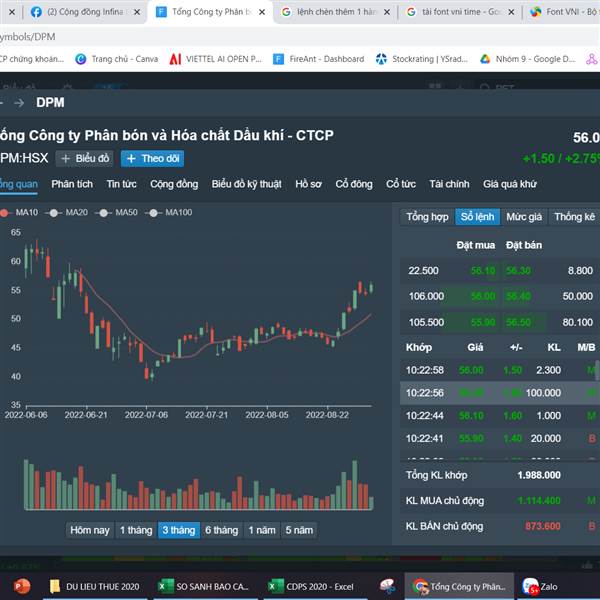Screen dimensions: 600x600
Task: Open the Cộng đồng tab
Action: [174, 184]
